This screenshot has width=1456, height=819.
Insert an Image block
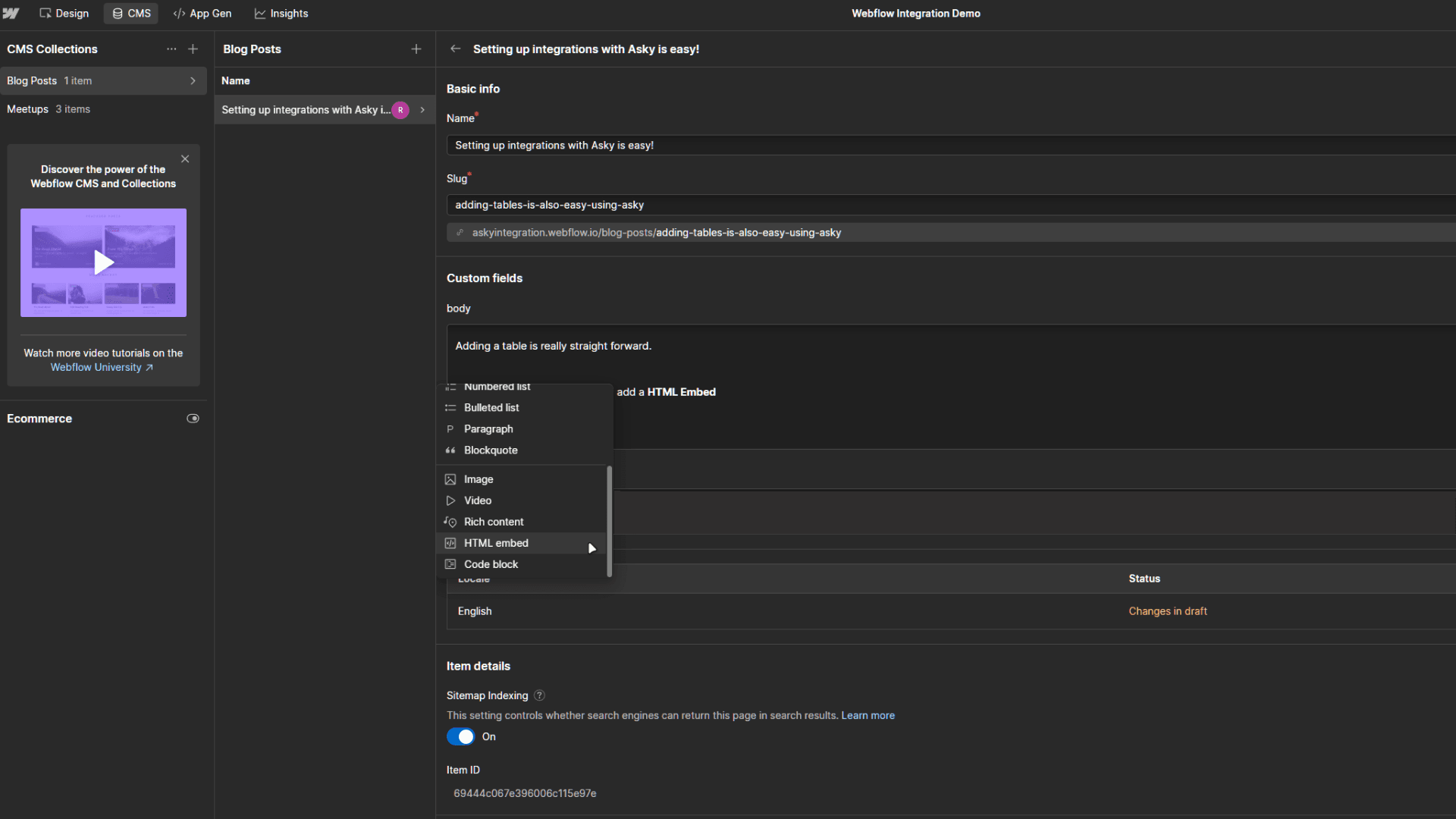(522, 479)
